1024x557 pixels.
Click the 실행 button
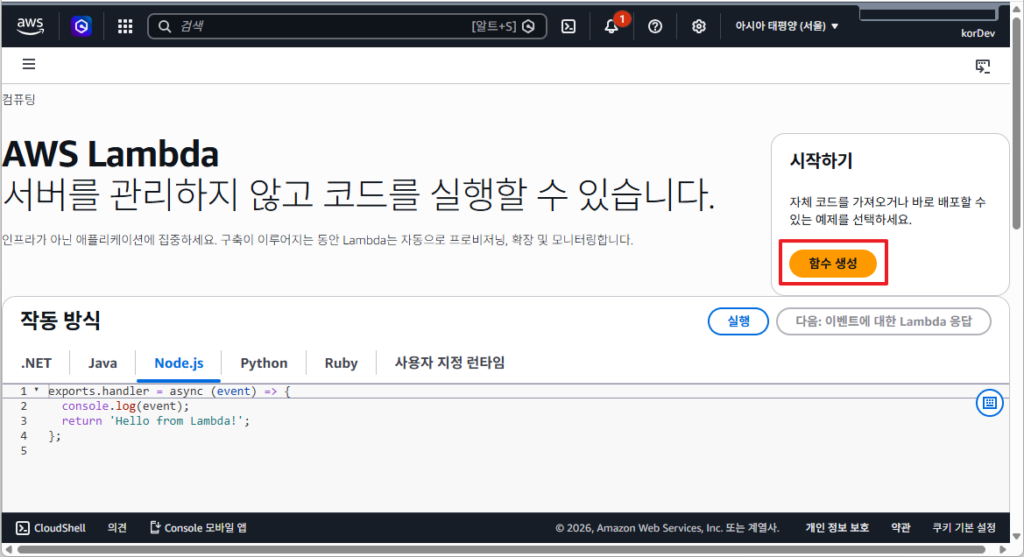tap(738, 321)
